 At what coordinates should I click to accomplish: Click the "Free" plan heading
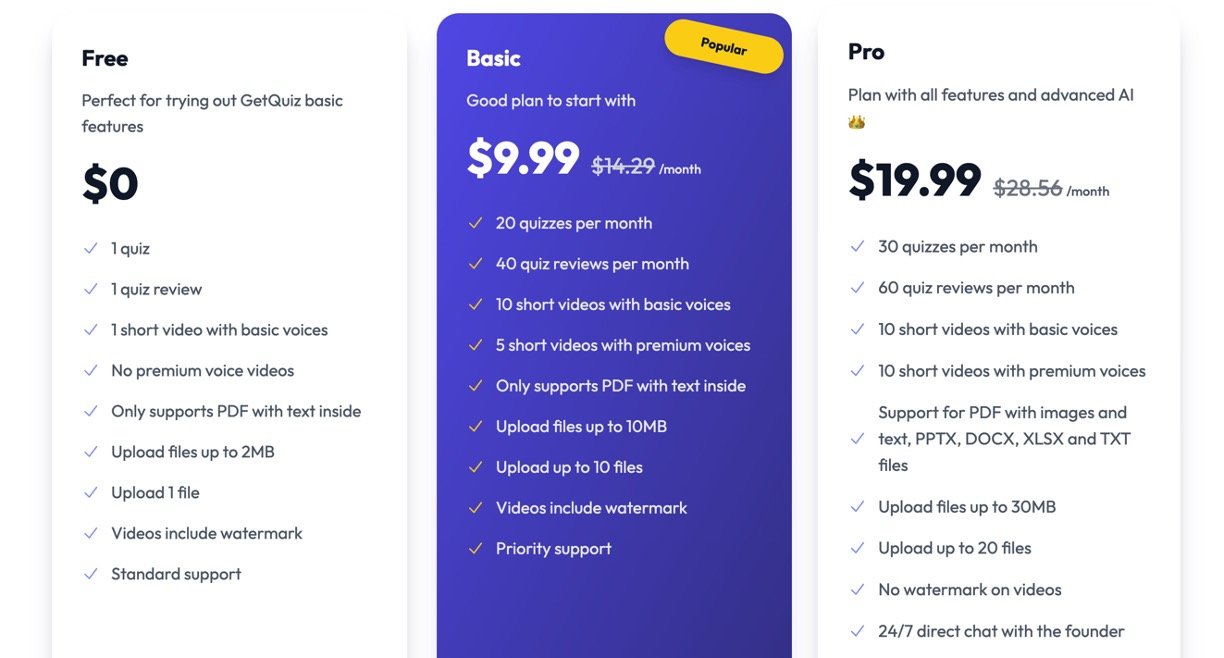coord(105,58)
